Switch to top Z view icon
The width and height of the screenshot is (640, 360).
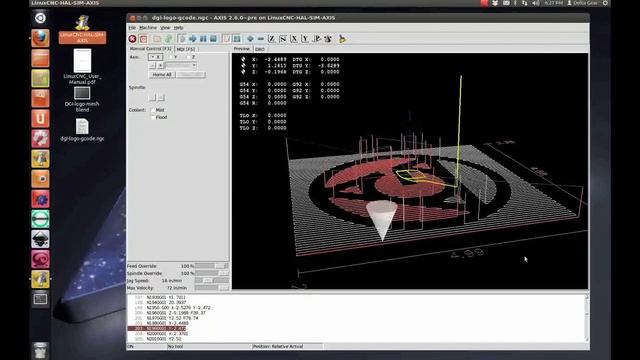271,39
